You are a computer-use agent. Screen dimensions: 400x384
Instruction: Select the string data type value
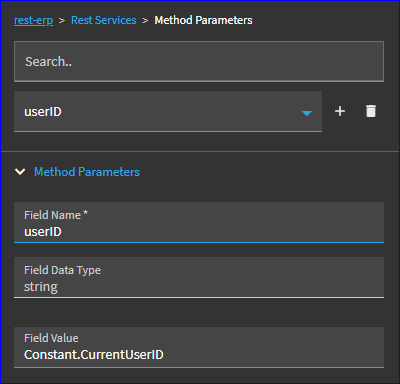[41, 287]
